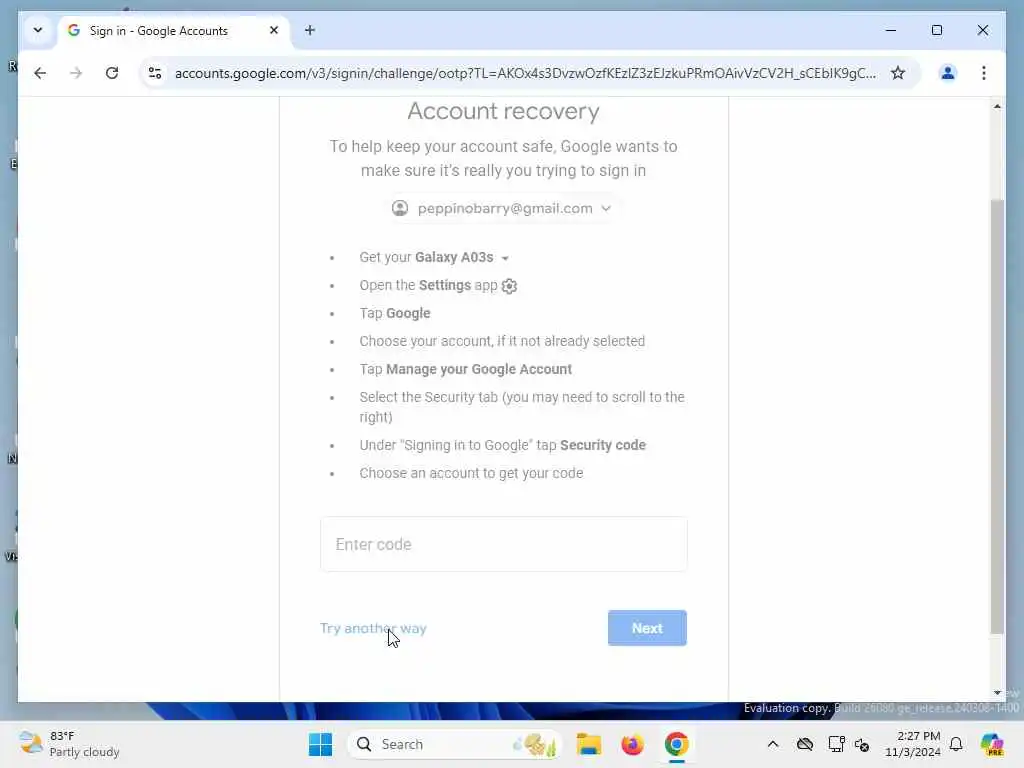This screenshot has width=1024, height=768.
Task: Click the Next button
Action: coord(647,628)
